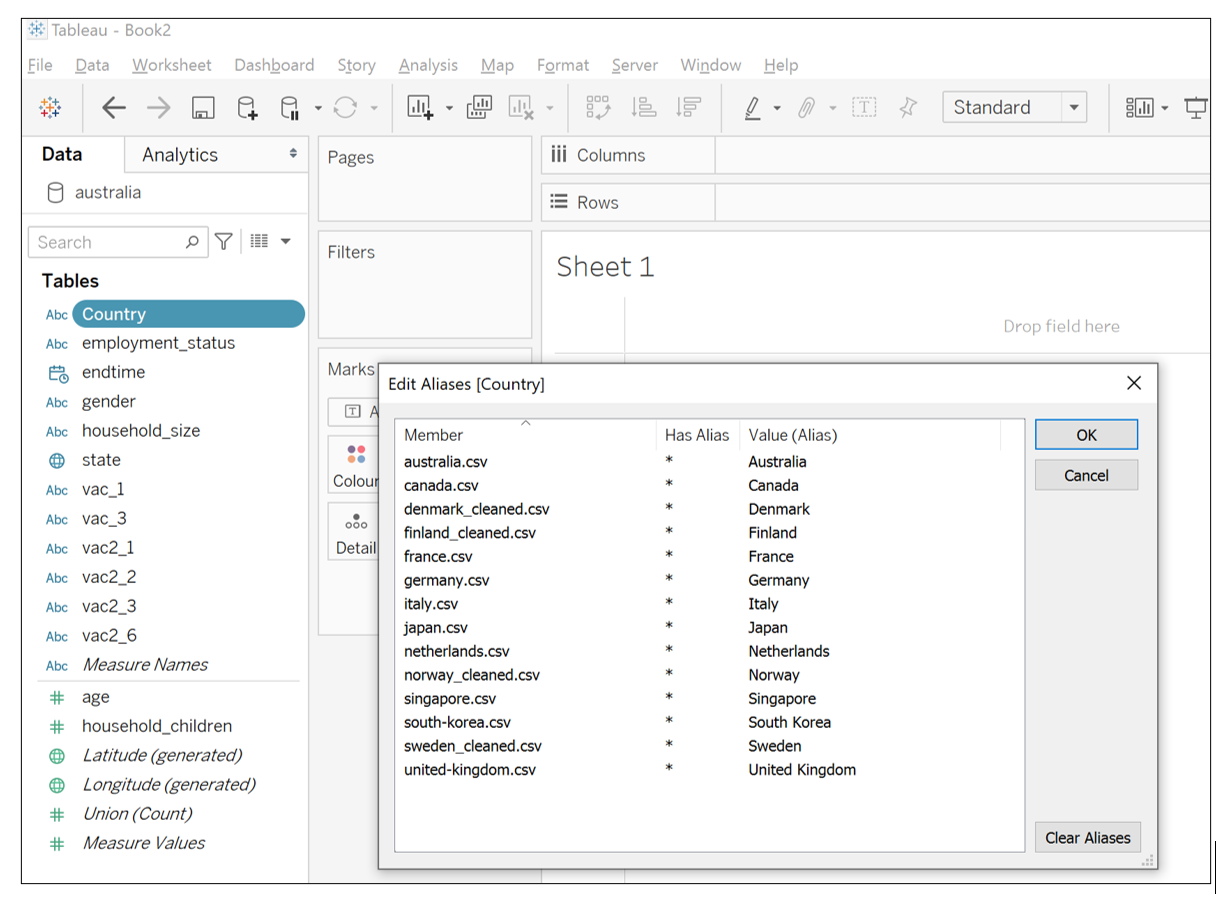Open the Analysis menu
Screen dimensions: 1216x898
(427, 65)
